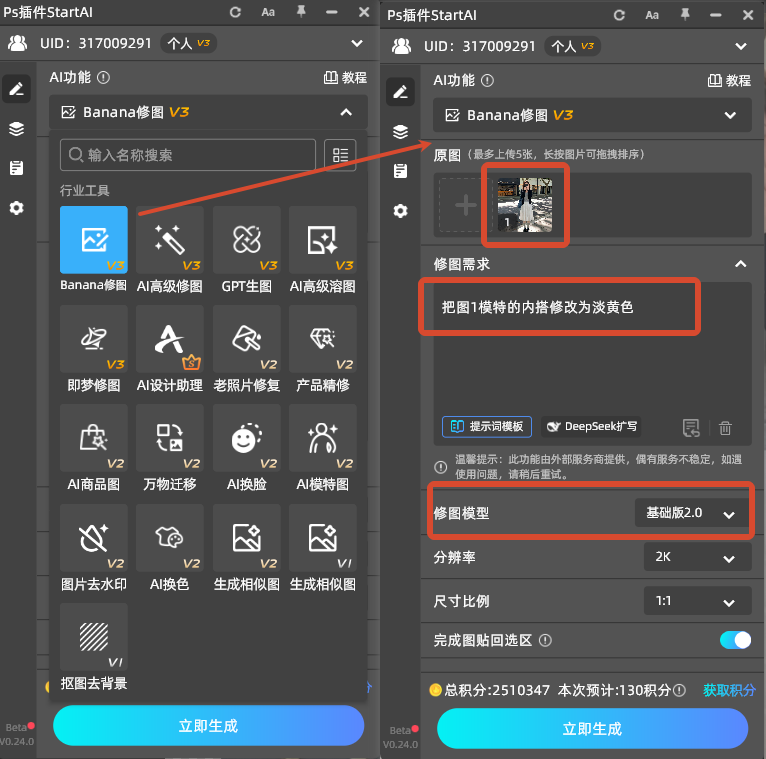Expand the Banana修图 dropdown in right panel
The height and width of the screenshot is (759, 766).
730,115
